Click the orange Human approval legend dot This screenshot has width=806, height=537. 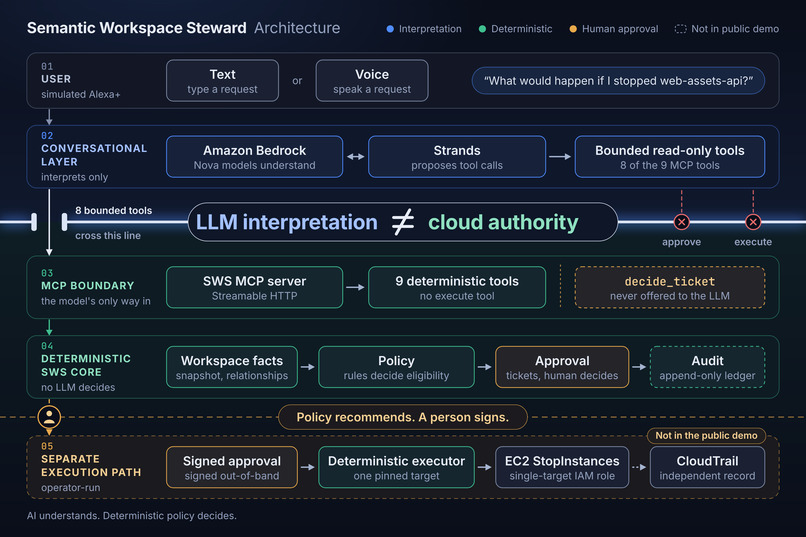click(x=573, y=29)
